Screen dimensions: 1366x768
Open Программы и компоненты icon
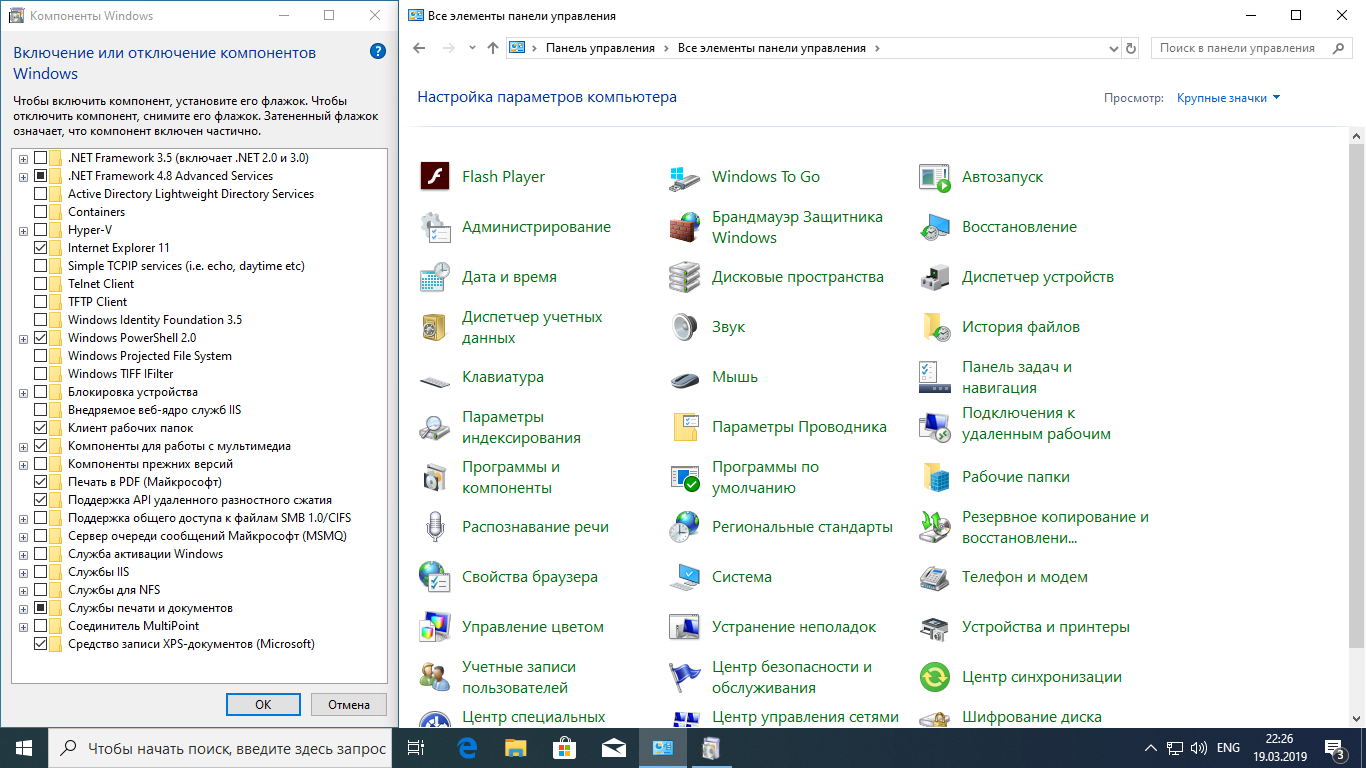point(435,477)
